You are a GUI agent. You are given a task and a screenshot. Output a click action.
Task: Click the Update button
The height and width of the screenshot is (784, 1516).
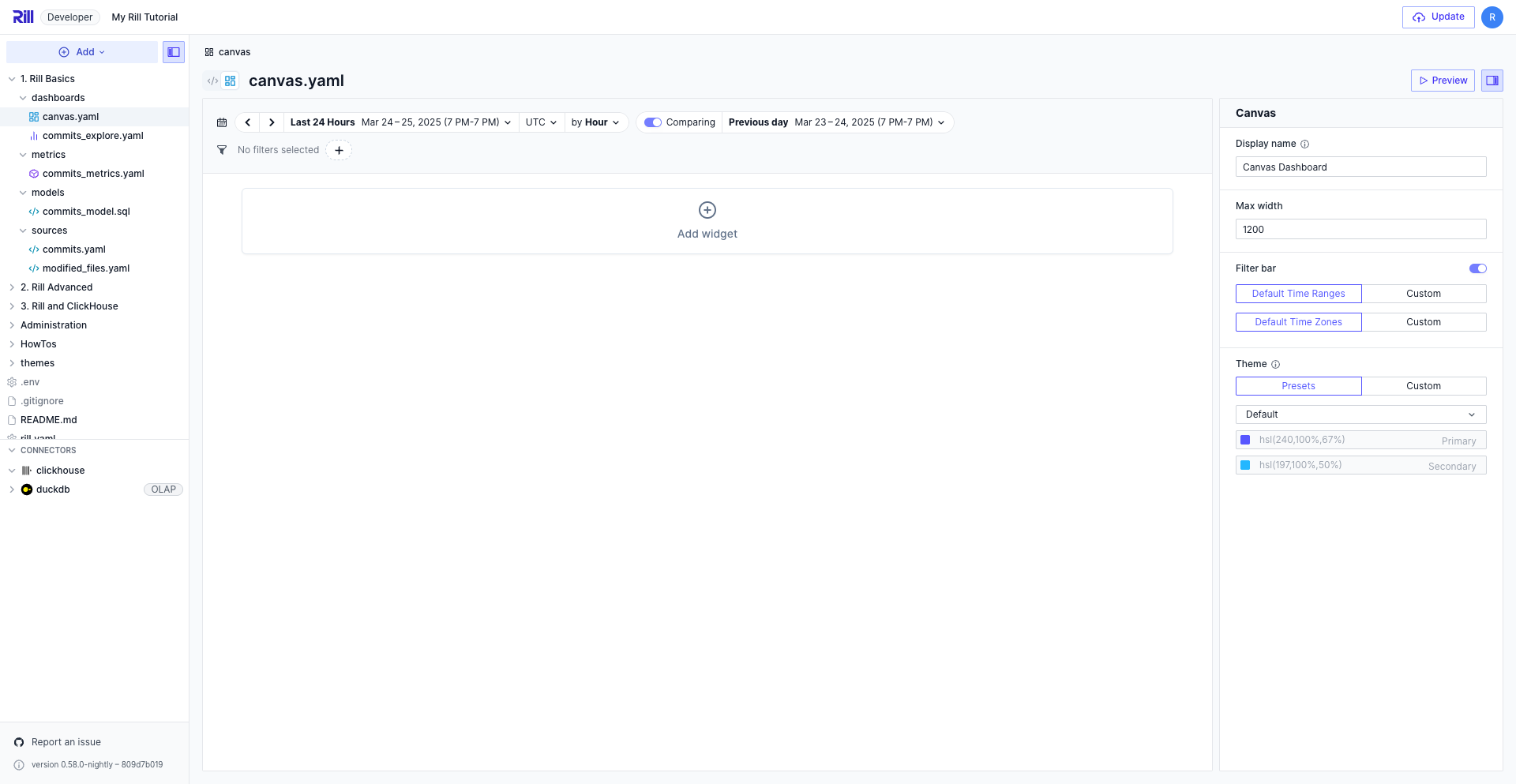click(x=1438, y=16)
